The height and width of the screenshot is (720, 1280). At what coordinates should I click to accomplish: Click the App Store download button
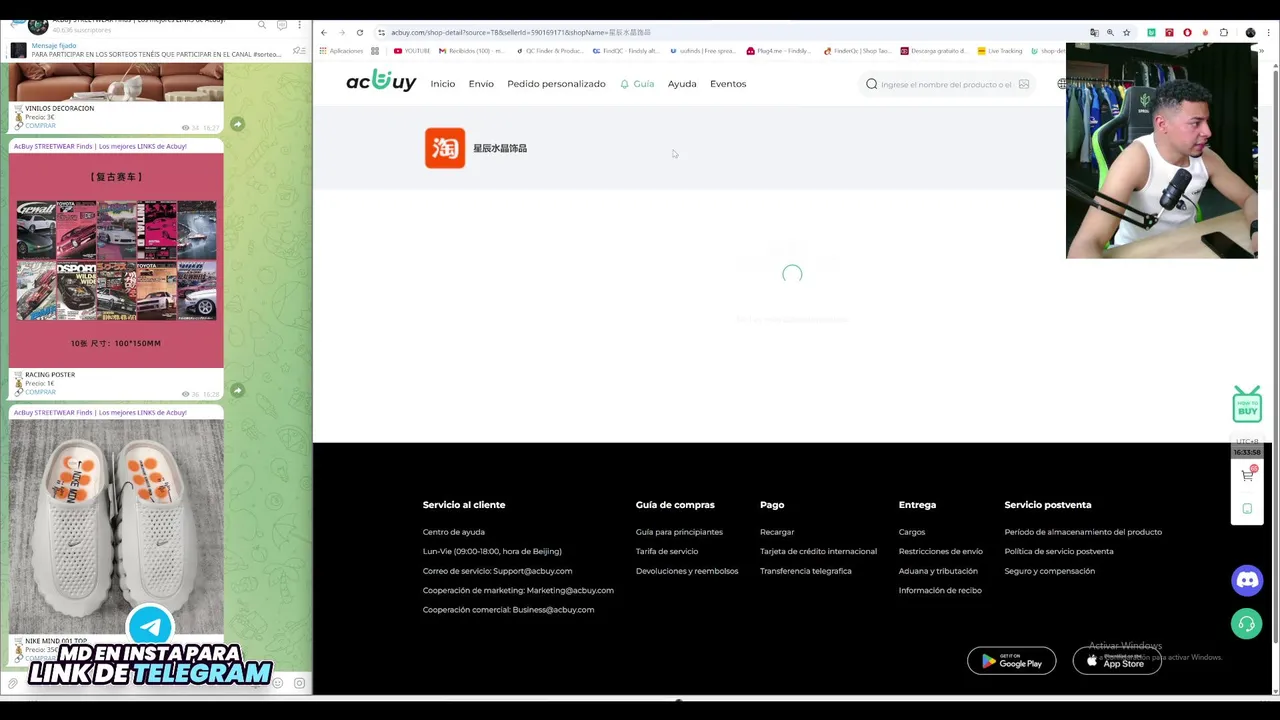pyautogui.click(x=1117, y=661)
